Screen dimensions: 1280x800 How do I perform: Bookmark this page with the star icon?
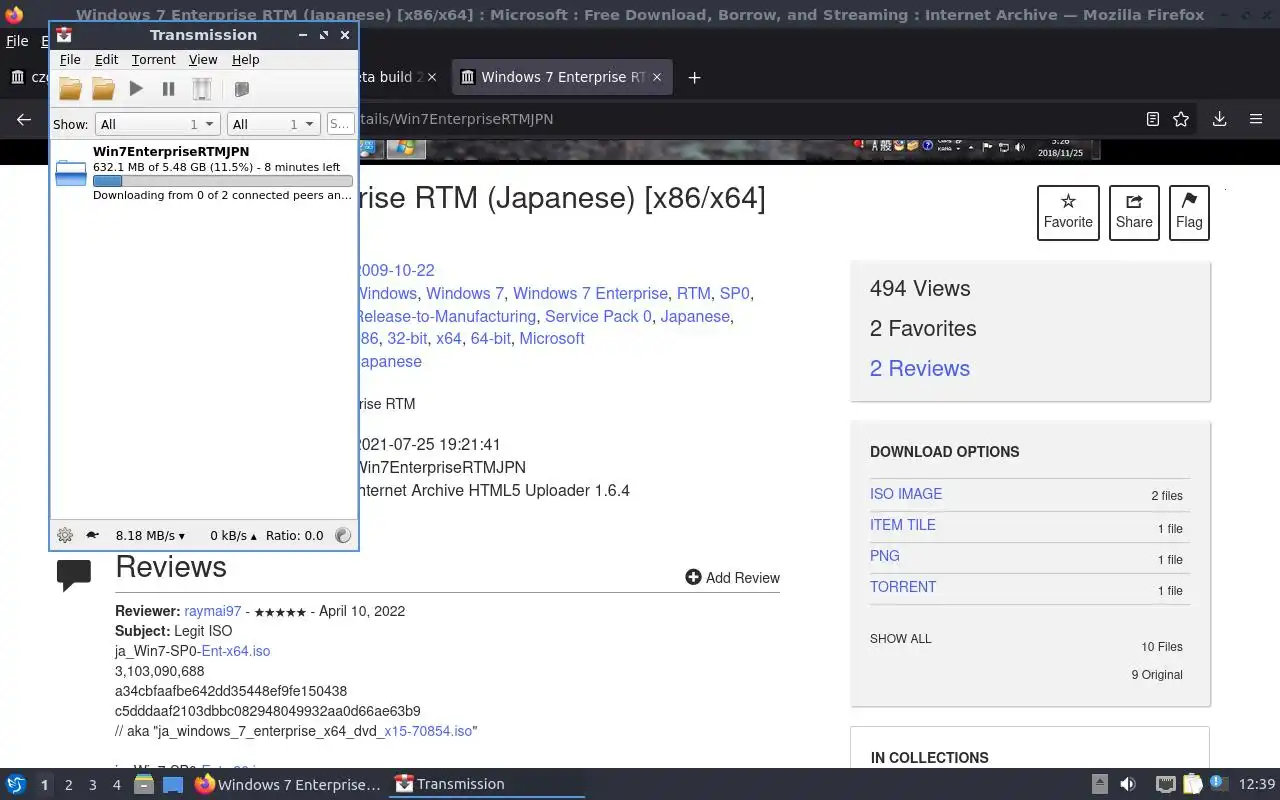[1181, 119]
